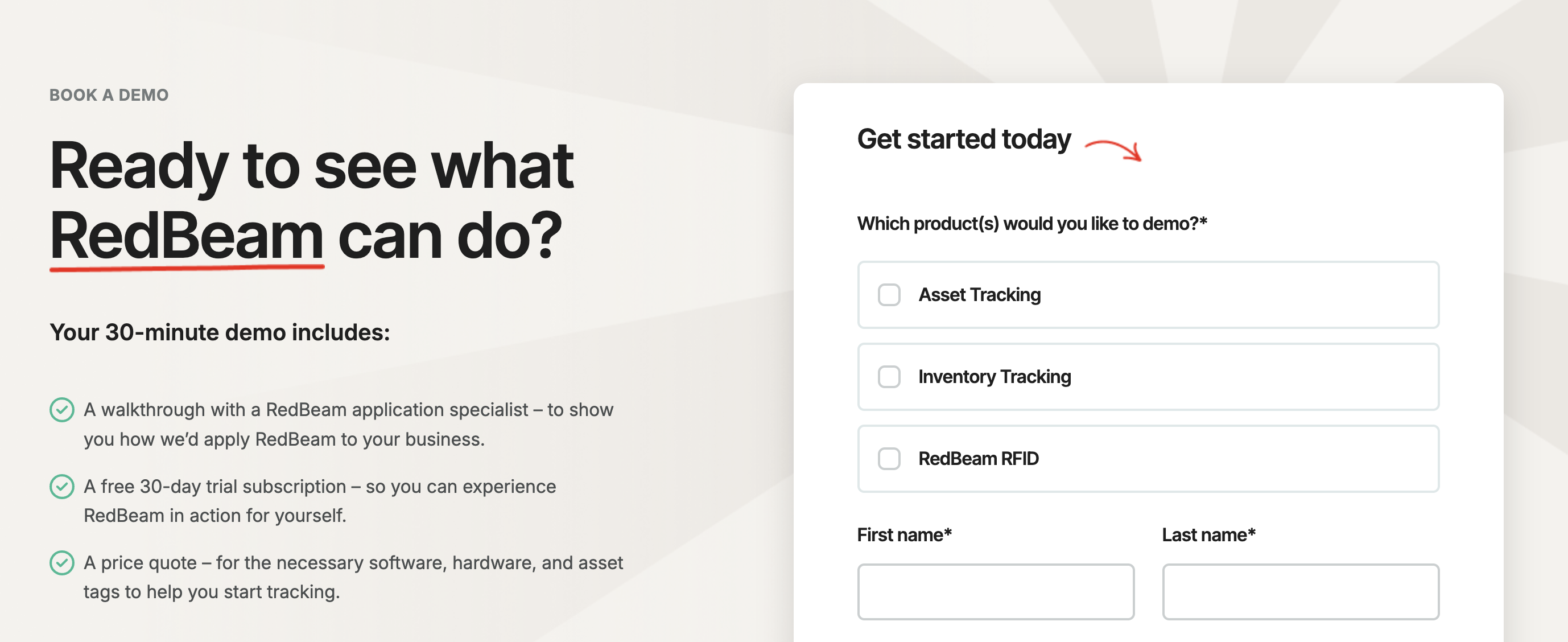Click the green checkmark icon beside walkthrough bullet
1568x642 pixels.
63,409
